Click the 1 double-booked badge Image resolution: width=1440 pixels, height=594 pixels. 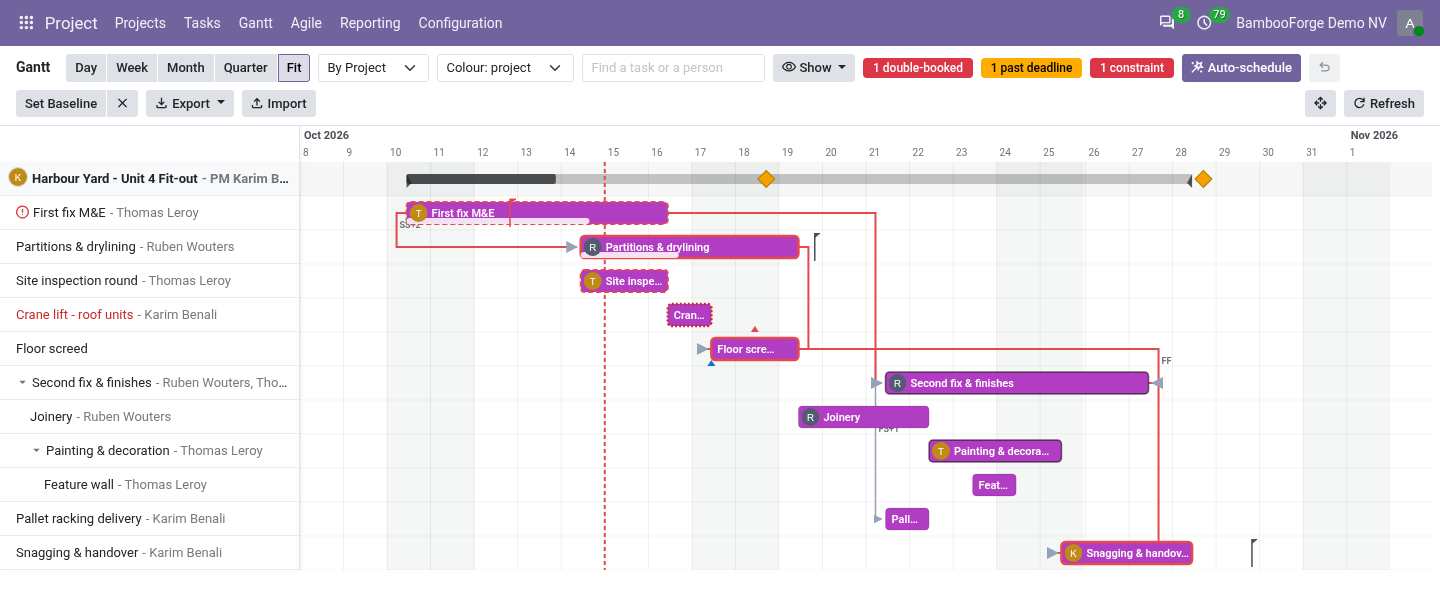click(x=918, y=68)
